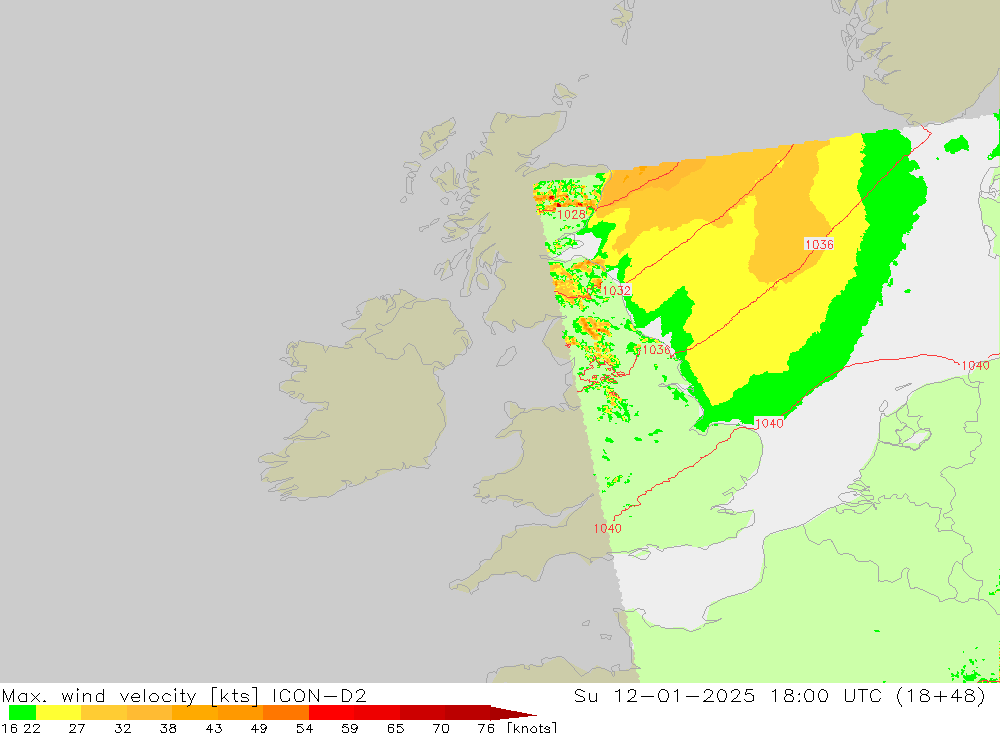Screen dimensions: 1000x733
Task: Click the "65" value under the legend
Action: point(395,727)
